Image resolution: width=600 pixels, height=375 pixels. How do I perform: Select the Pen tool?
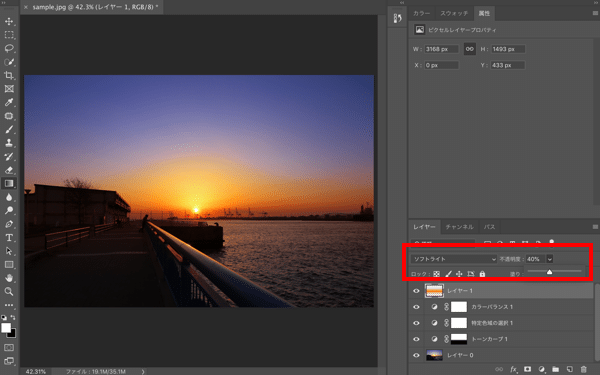pyautogui.click(x=9, y=224)
